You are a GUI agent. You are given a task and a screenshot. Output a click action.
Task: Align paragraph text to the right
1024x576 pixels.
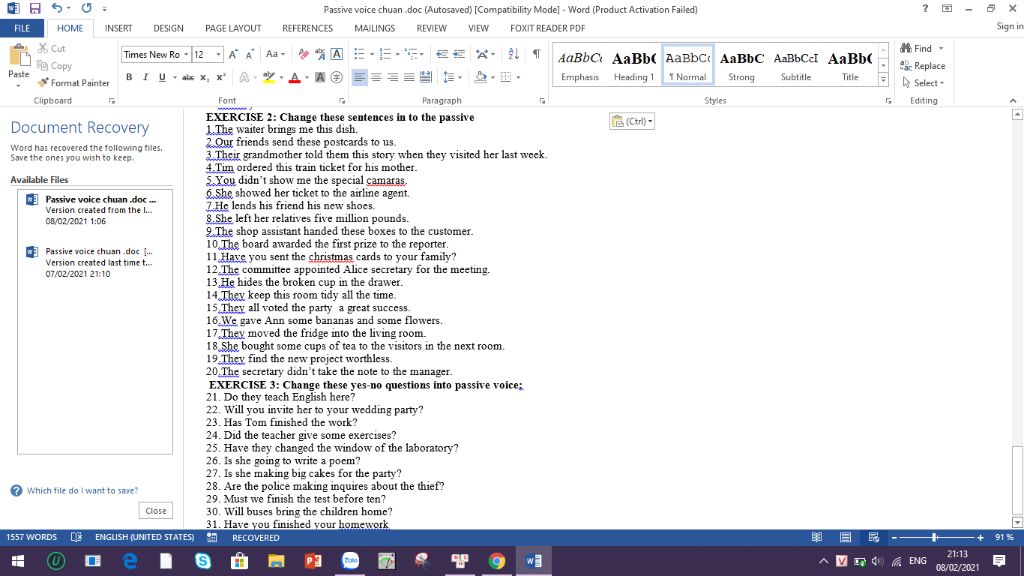pos(392,77)
